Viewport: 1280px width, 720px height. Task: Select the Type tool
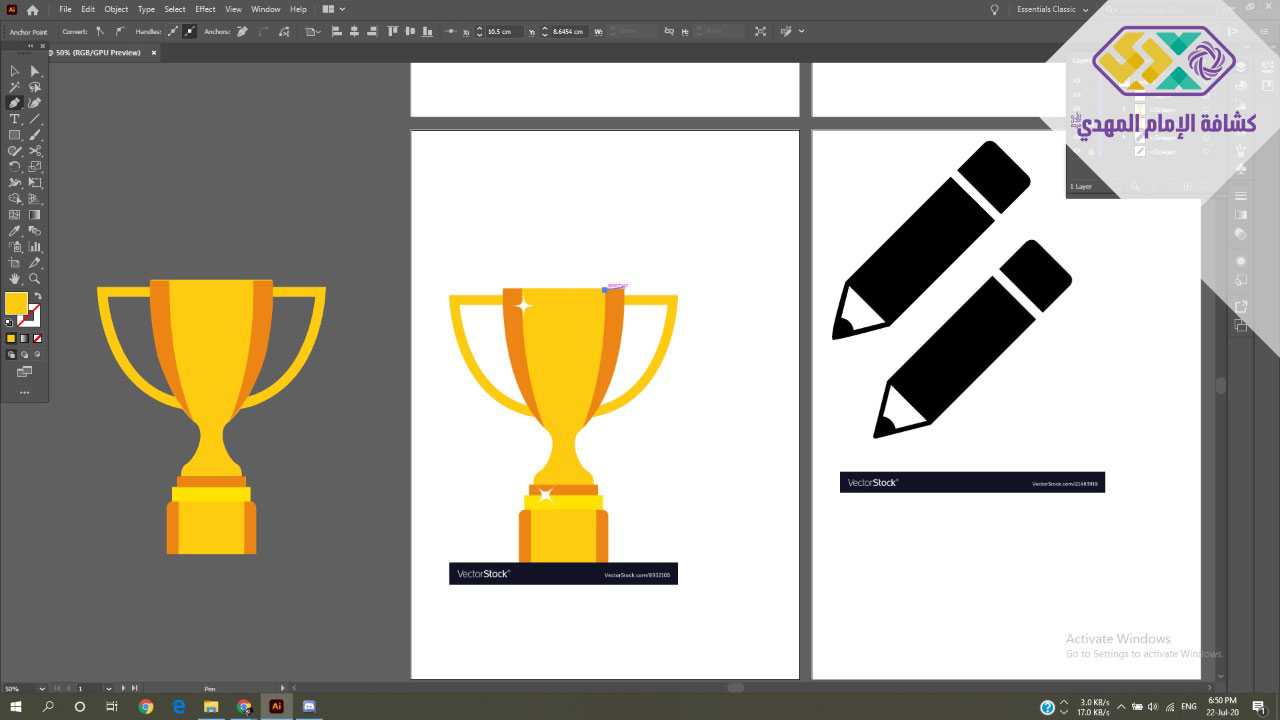(14, 119)
